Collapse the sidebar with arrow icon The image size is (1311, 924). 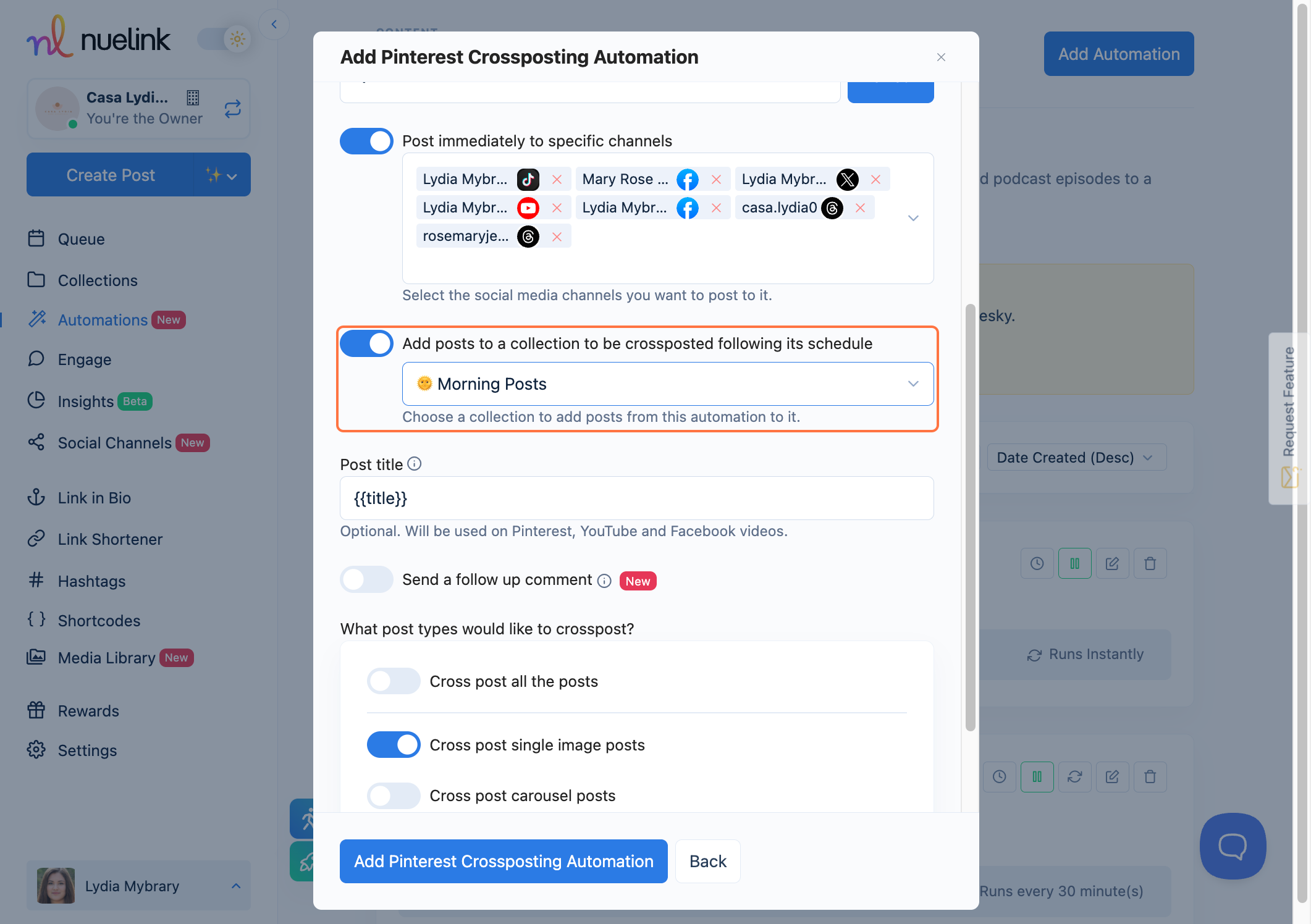[x=274, y=25]
